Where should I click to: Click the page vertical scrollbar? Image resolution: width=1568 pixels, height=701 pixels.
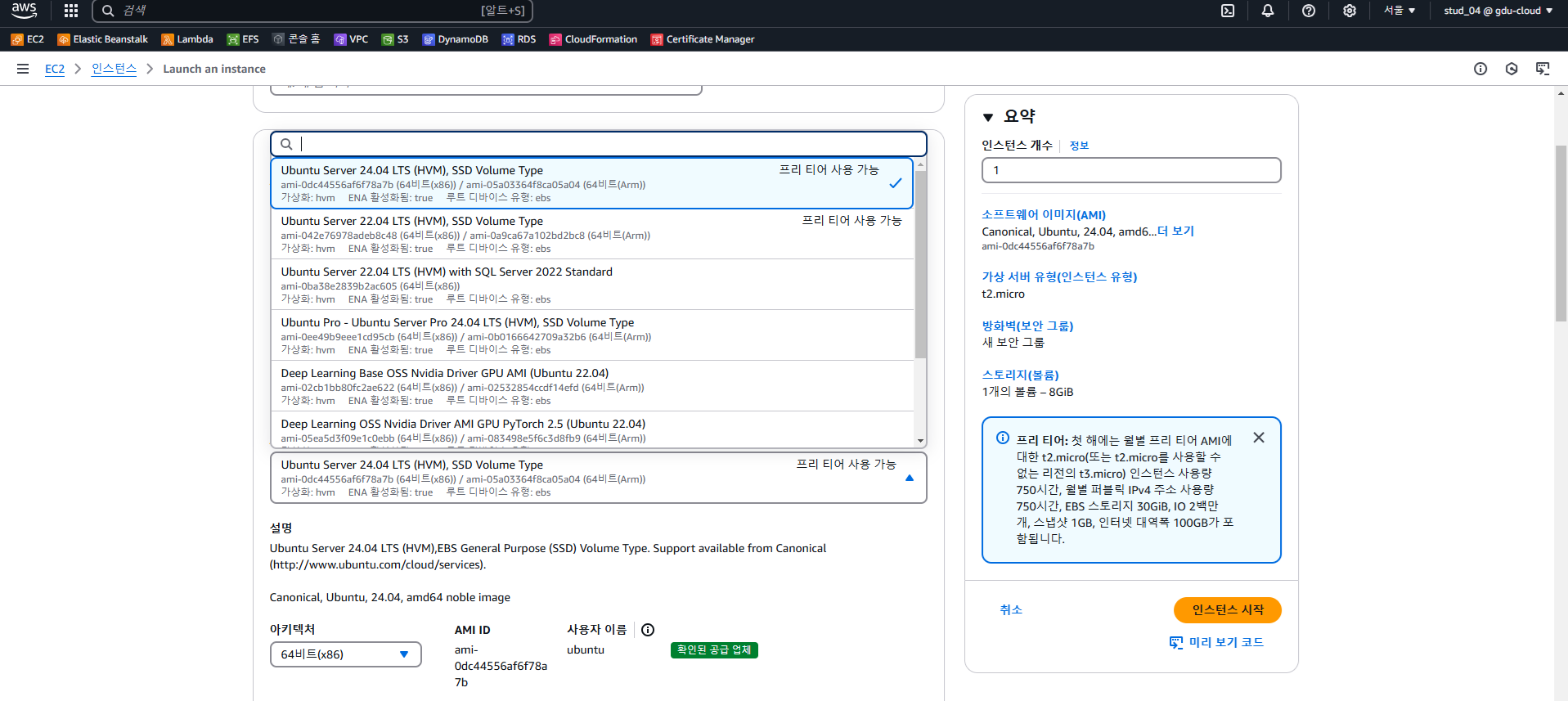(1561, 233)
